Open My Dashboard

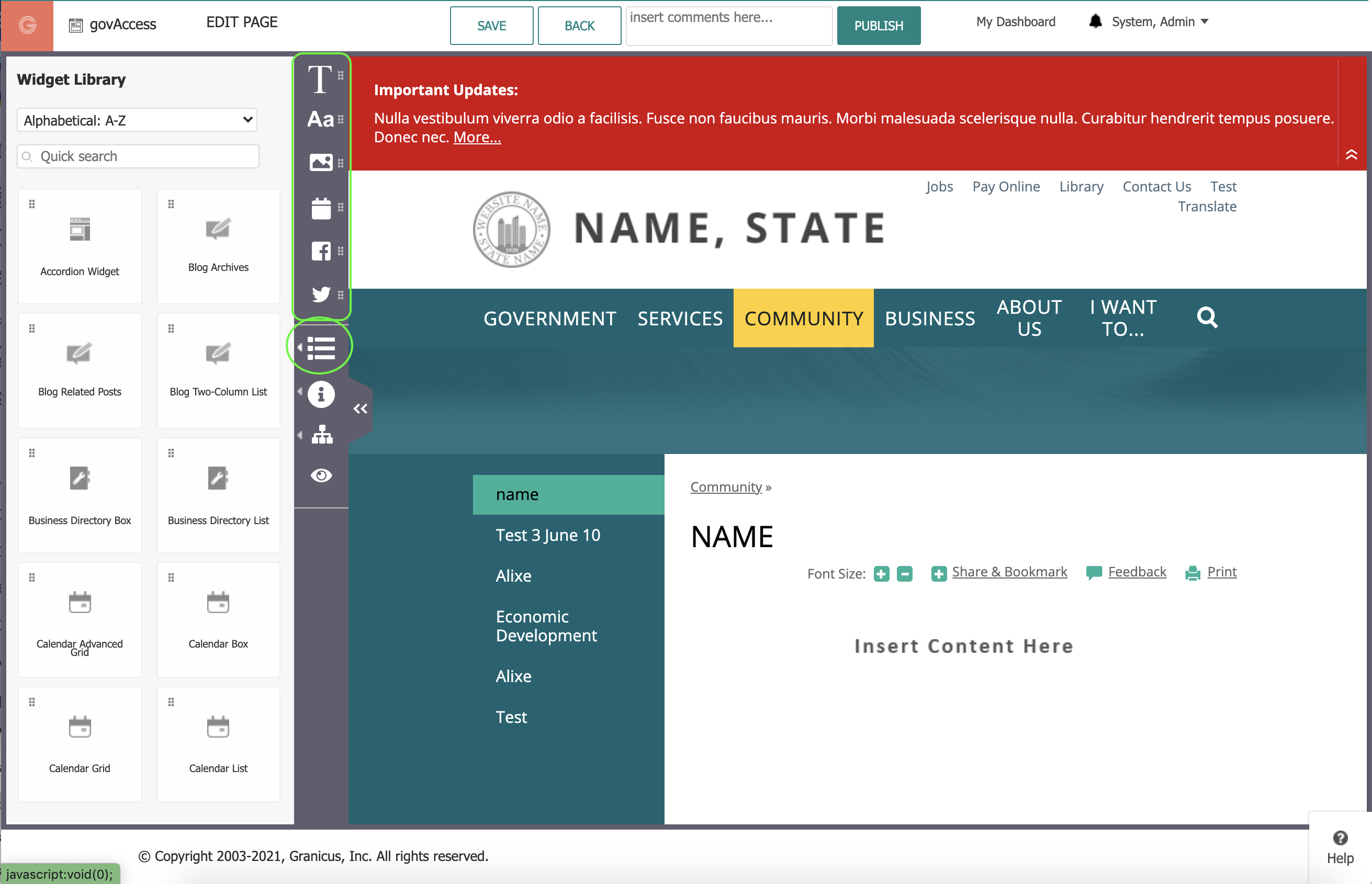[1016, 22]
